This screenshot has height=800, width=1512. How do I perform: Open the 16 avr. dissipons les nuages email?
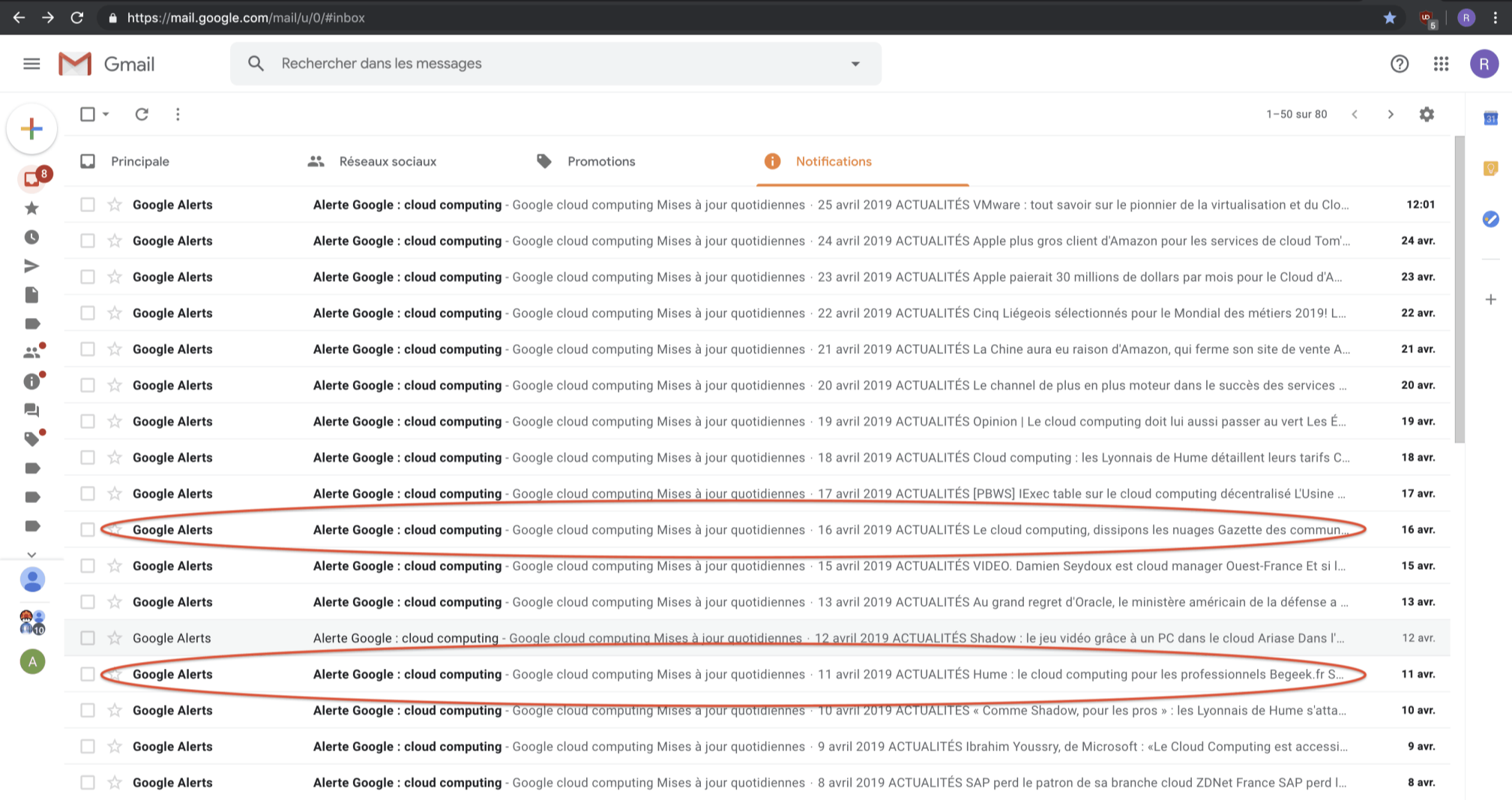(757, 529)
